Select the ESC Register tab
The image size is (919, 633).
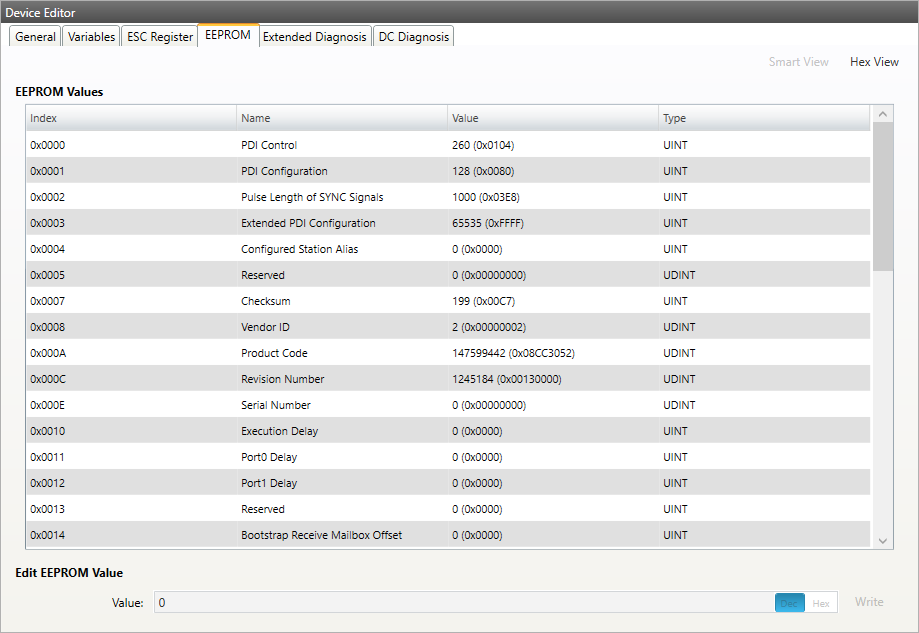tap(160, 37)
